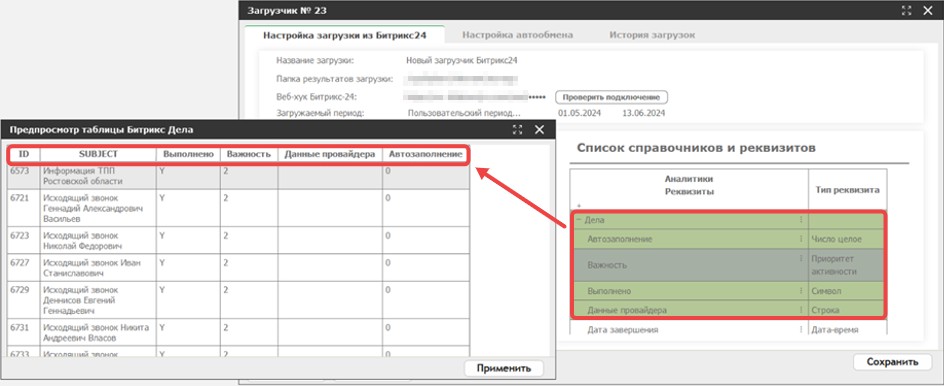Viewport: 944px width, 386px height.
Task: Click the Исходящий звонок Геннадий Александрович Васильев cell
Action: coord(98,208)
